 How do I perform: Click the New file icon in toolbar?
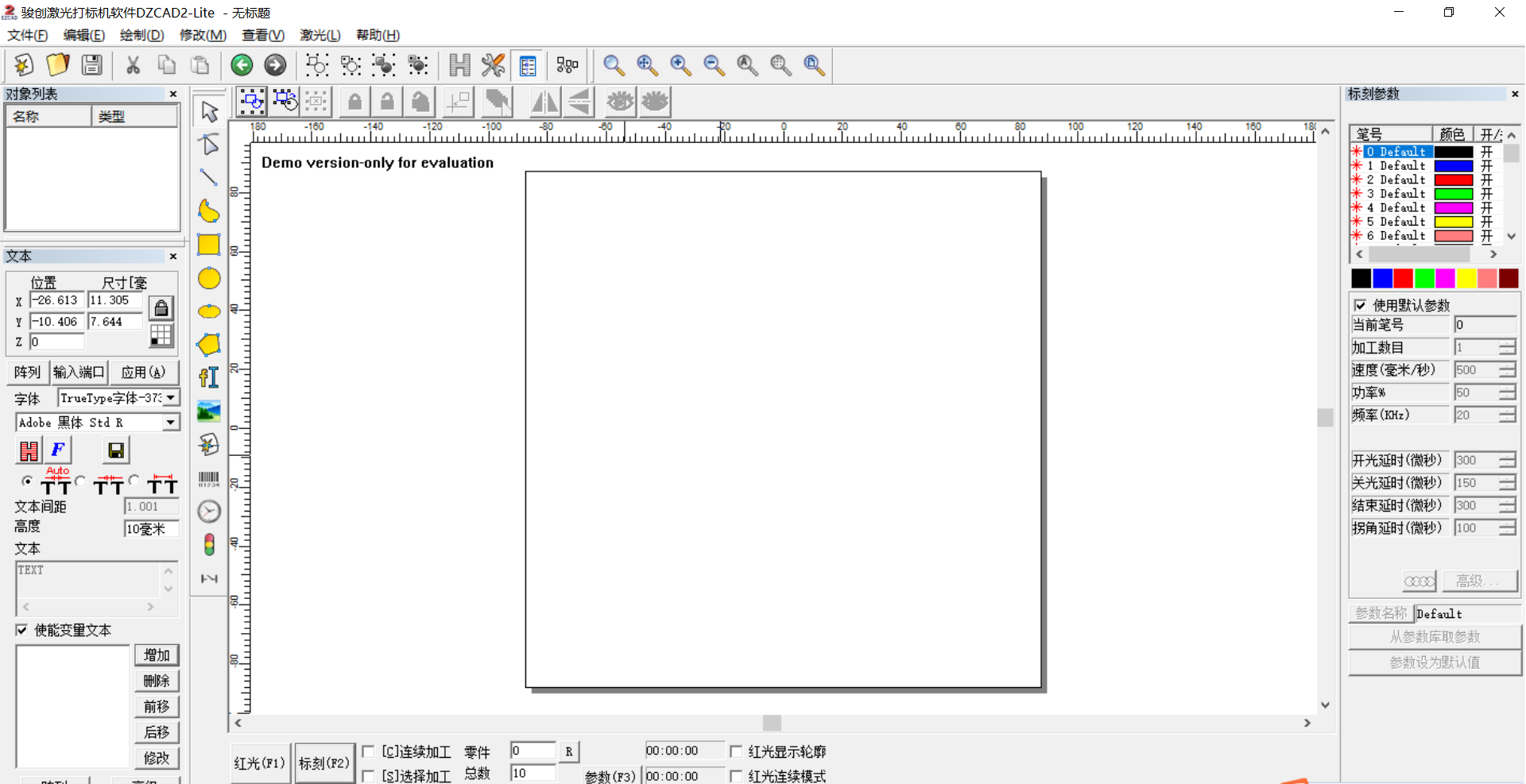pyautogui.click(x=24, y=65)
